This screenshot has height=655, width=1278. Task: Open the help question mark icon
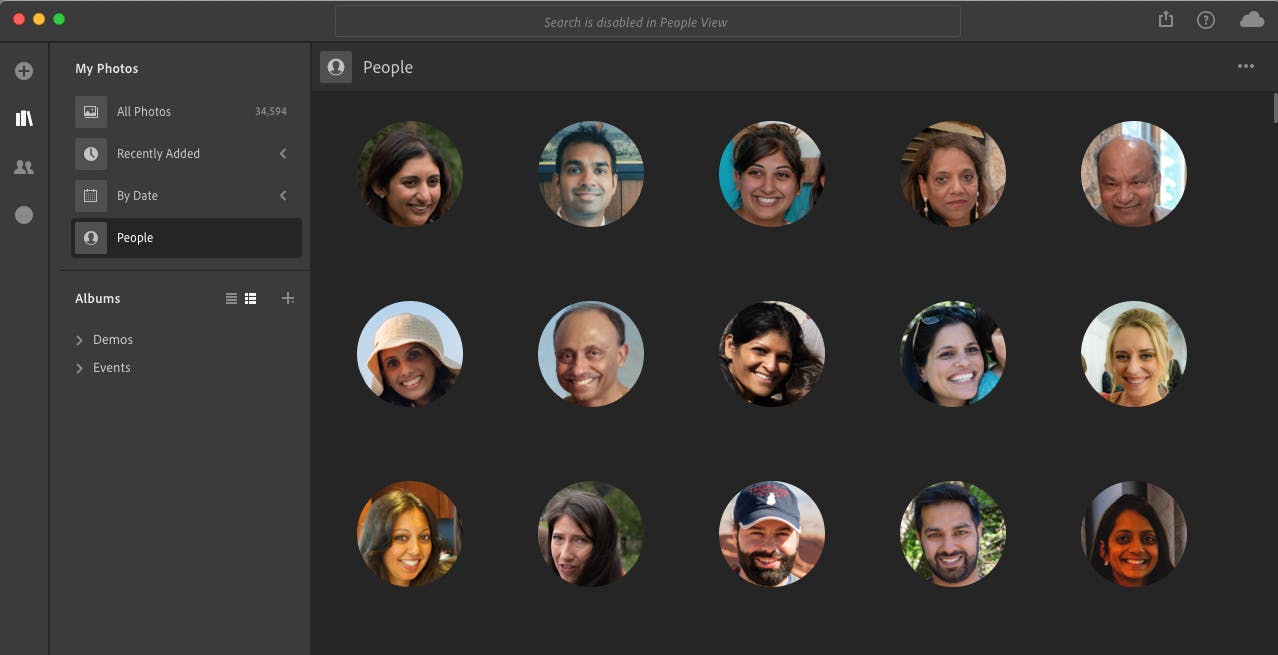(x=1206, y=20)
